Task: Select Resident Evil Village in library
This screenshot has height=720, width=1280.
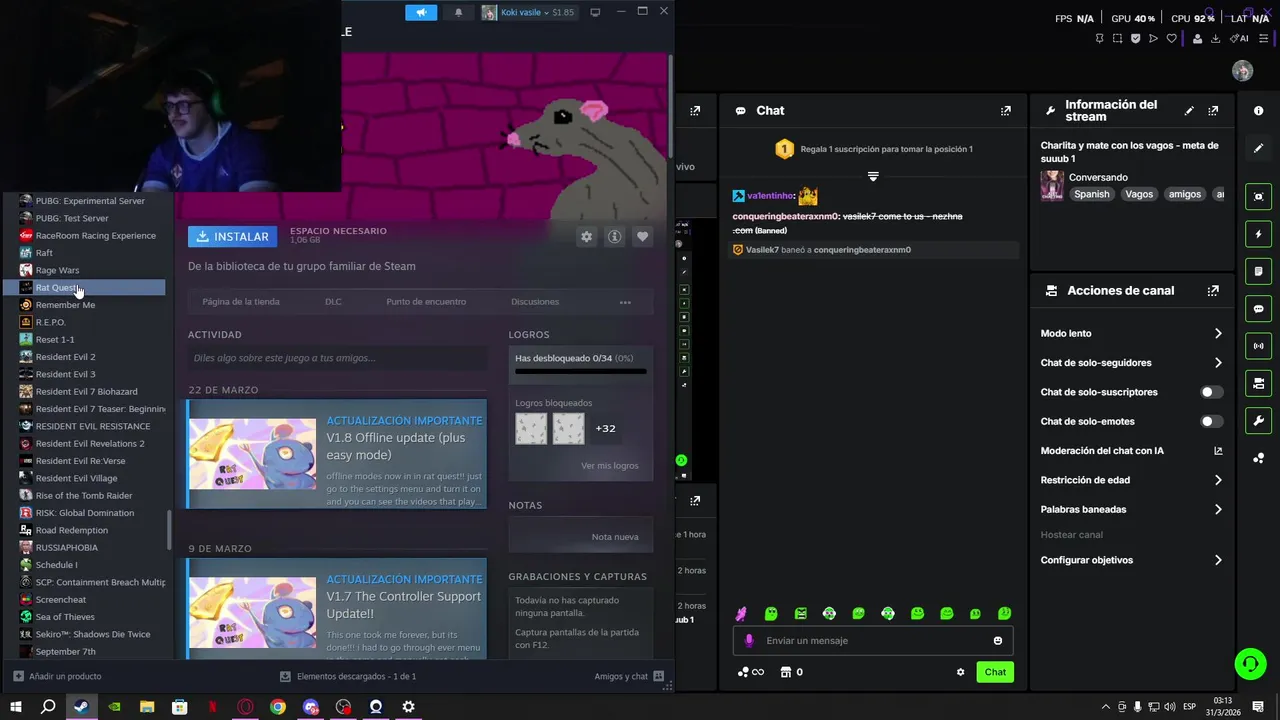Action: tap(84, 478)
